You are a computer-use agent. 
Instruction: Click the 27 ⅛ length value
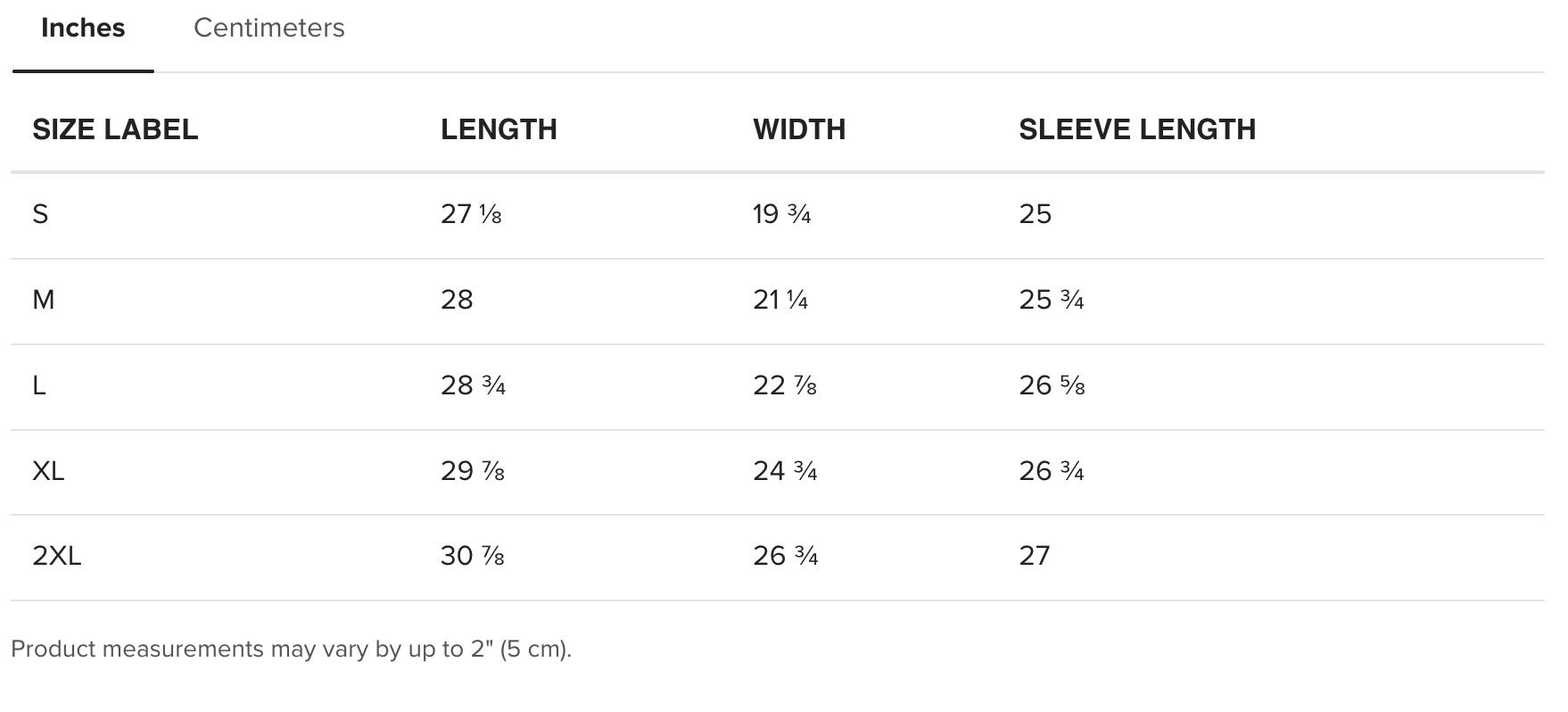pyautogui.click(x=471, y=214)
